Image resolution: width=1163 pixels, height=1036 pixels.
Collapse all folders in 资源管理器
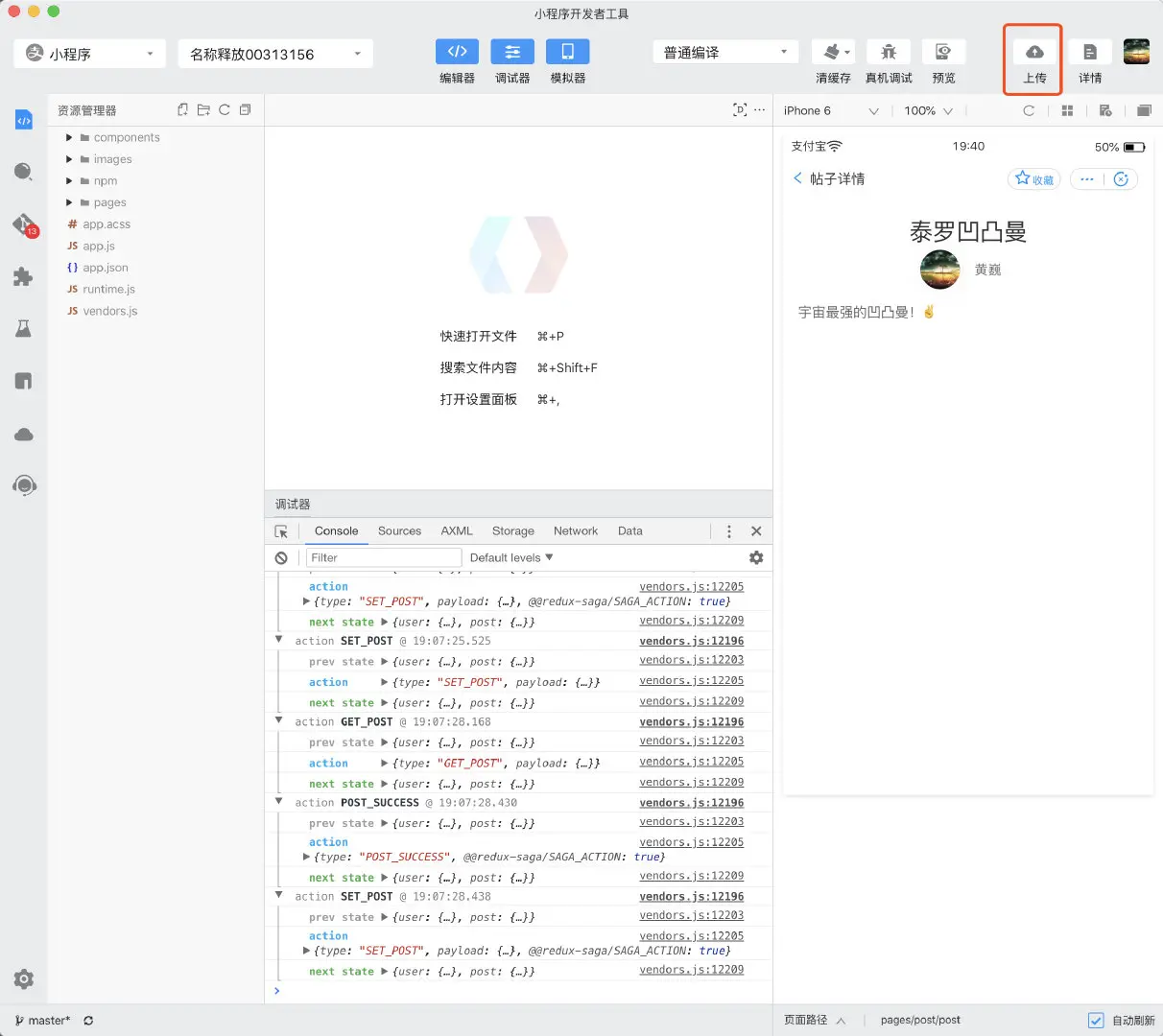pos(246,110)
